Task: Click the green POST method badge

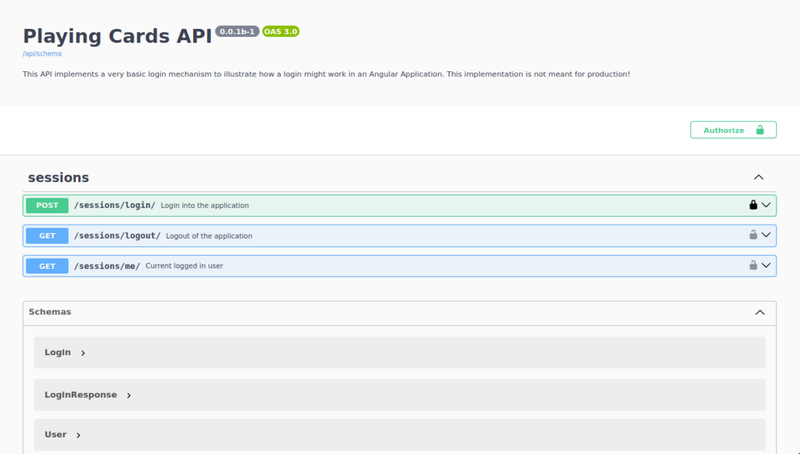Action: click(x=47, y=205)
